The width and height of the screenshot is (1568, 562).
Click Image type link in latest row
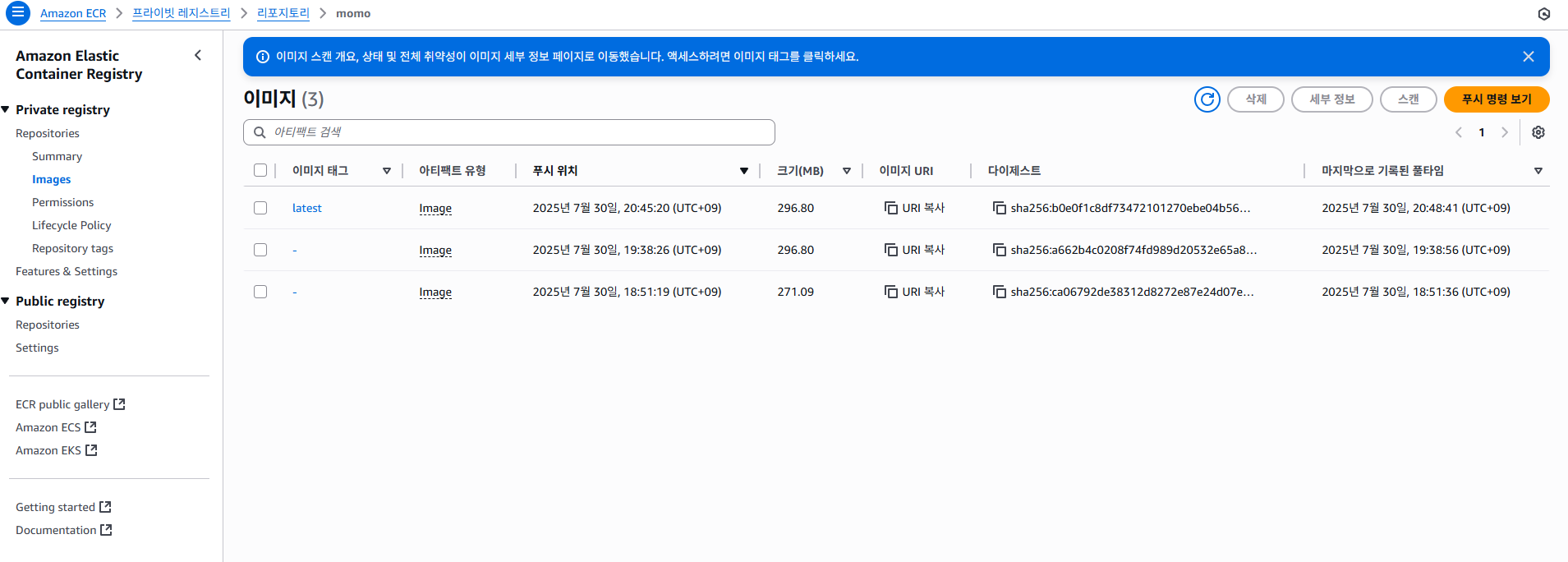[435, 208]
